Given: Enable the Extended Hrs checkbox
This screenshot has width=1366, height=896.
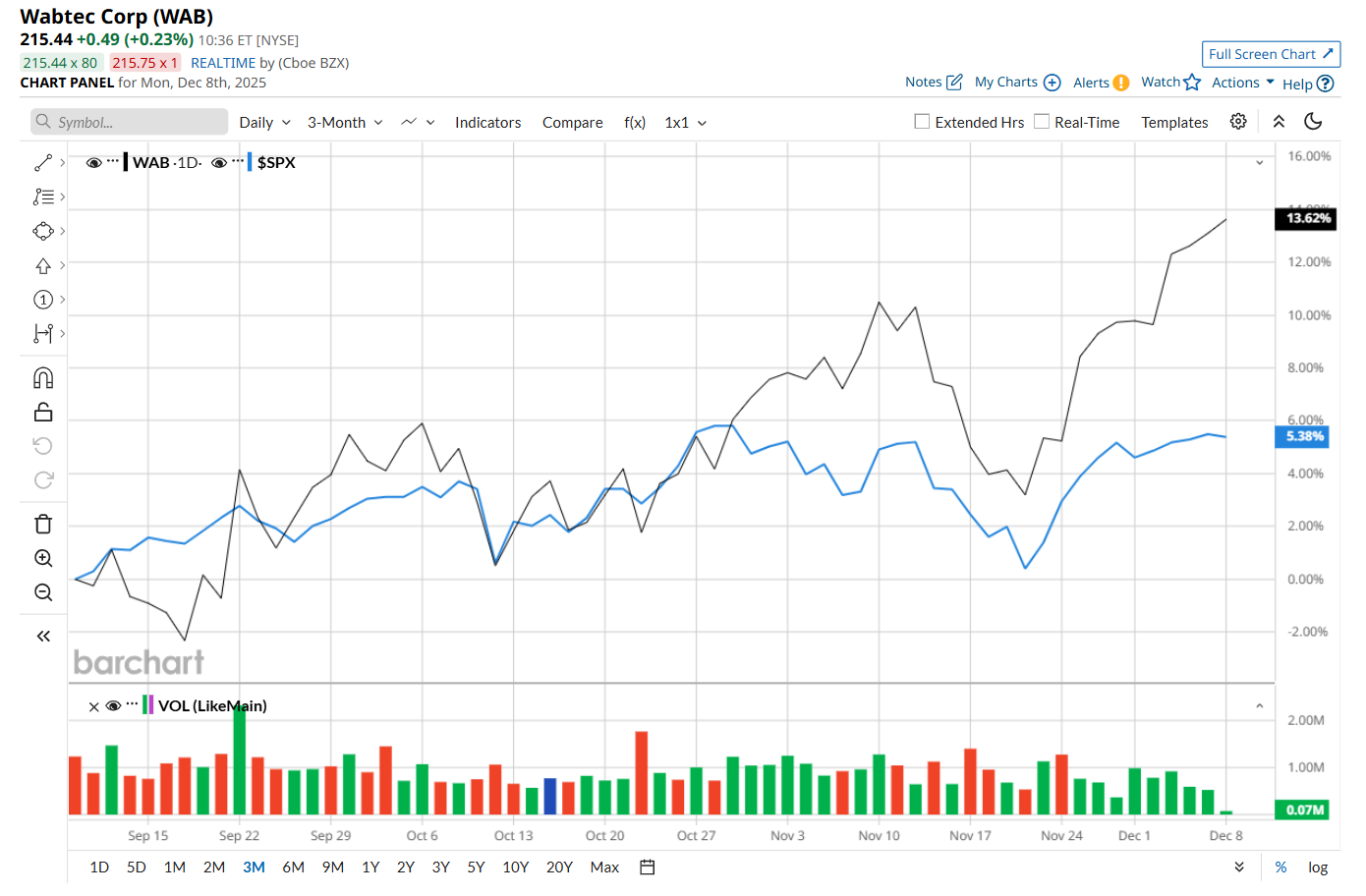Looking at the screenshot, I should [922, 122].
